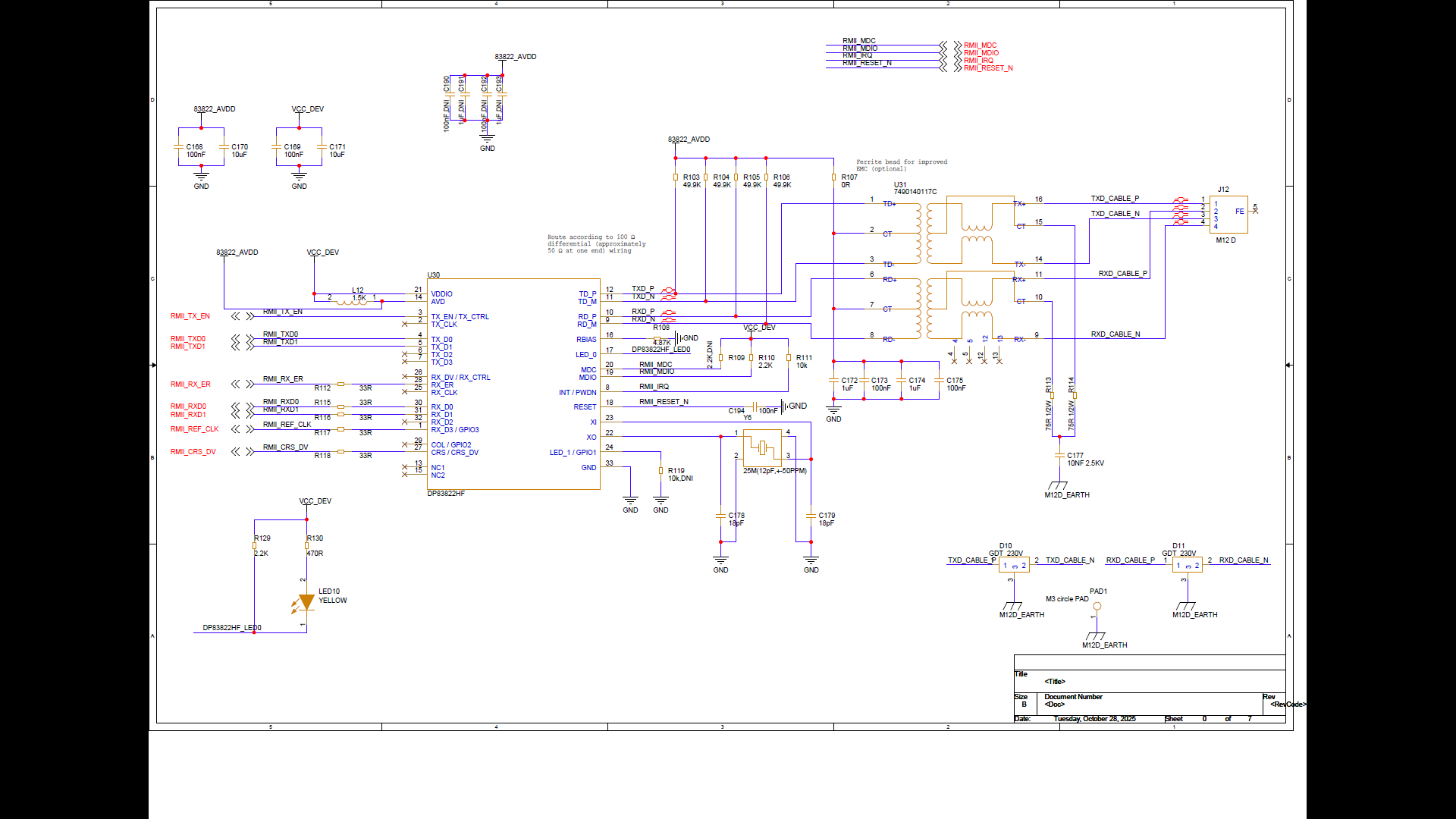Click the TXD_CABLE_P net label
This screenshot has height=819, width=1456.
pyautogui.click(x=1115, y=198)
